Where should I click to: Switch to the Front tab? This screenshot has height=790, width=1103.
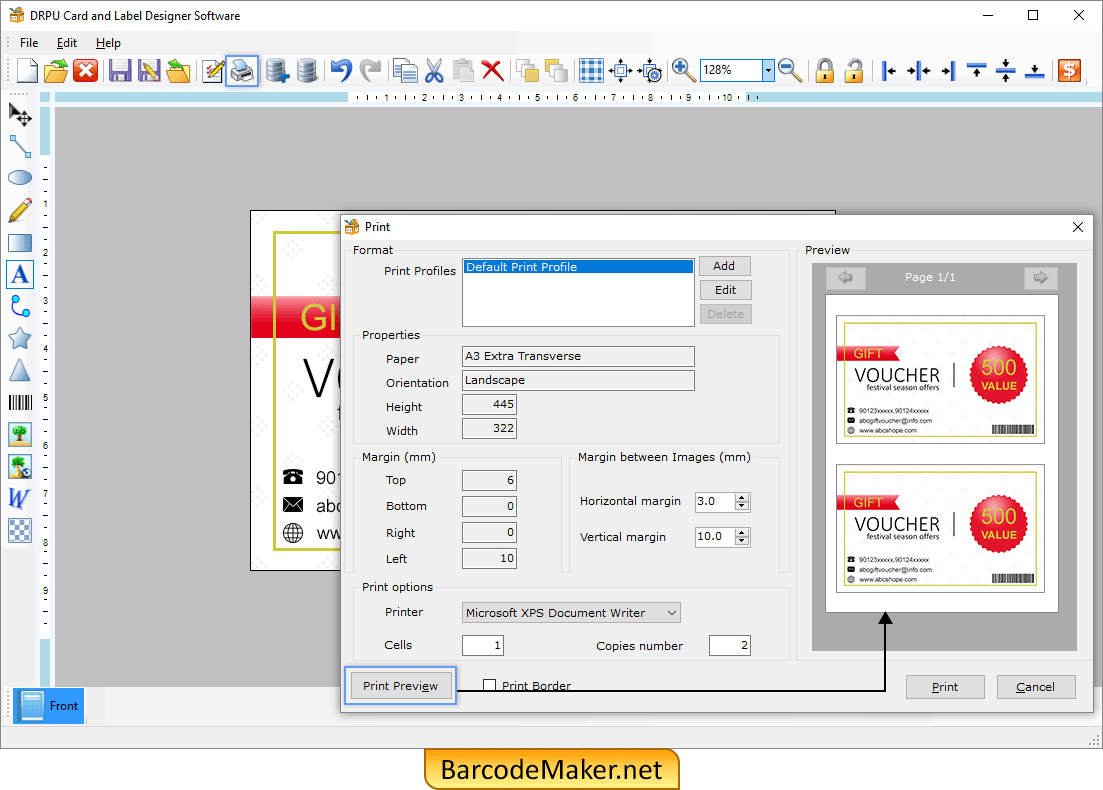49,706
